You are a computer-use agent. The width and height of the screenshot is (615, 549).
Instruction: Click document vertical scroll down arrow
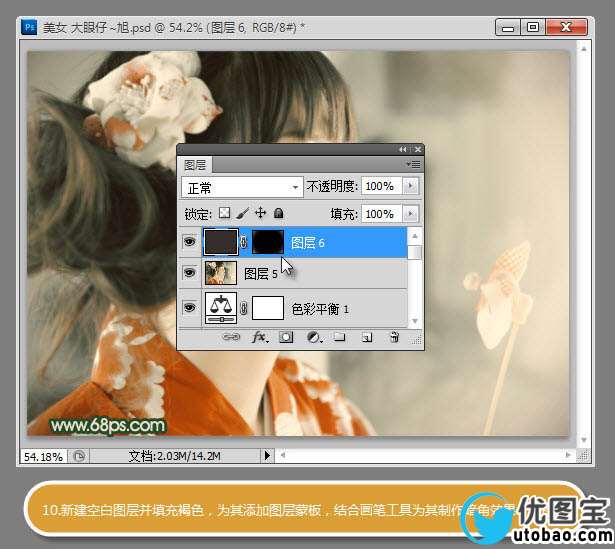(584, 440)
